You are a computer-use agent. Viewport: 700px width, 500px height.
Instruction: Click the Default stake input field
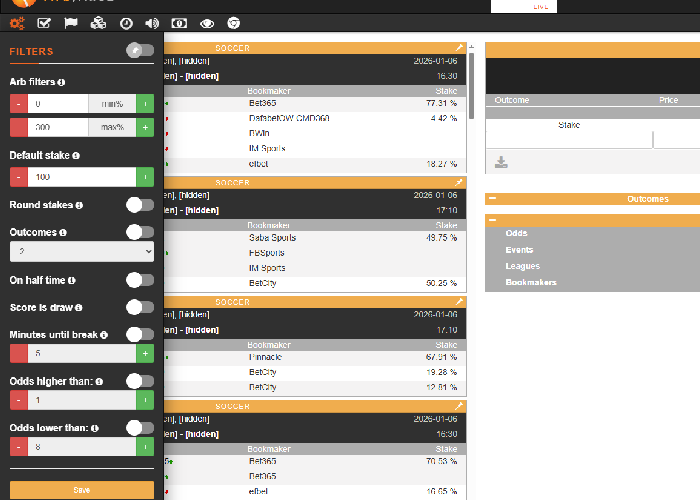click(82, 177)
